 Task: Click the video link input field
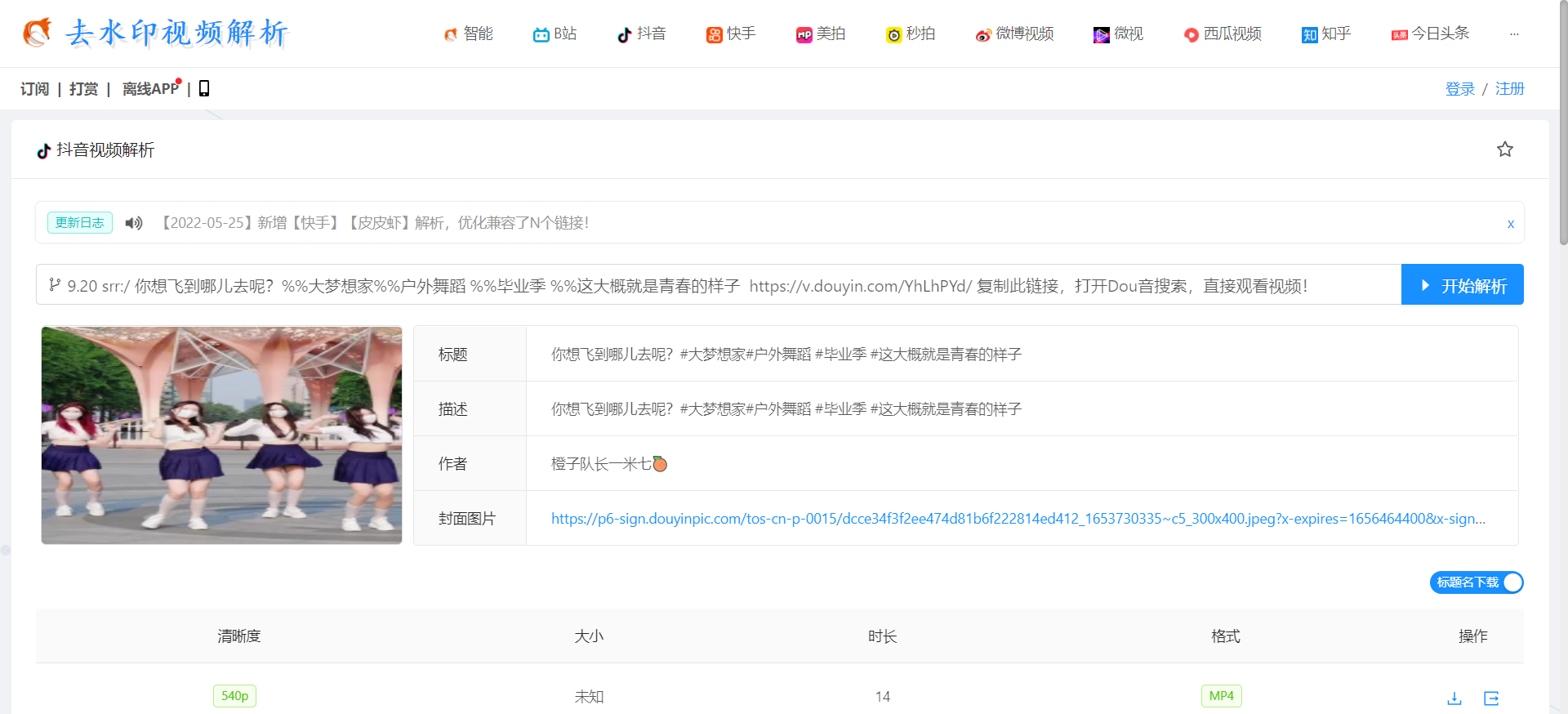[719, 284]
